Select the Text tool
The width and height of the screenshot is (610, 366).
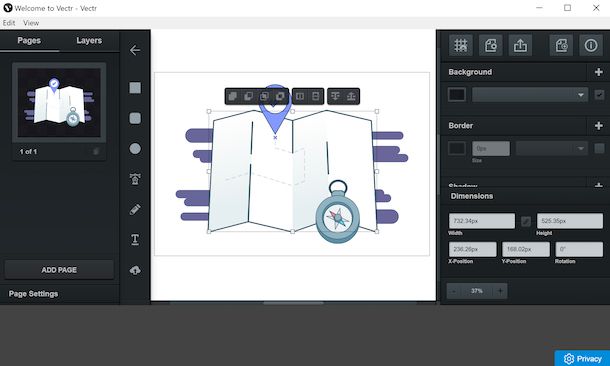(x=135, y=240)
